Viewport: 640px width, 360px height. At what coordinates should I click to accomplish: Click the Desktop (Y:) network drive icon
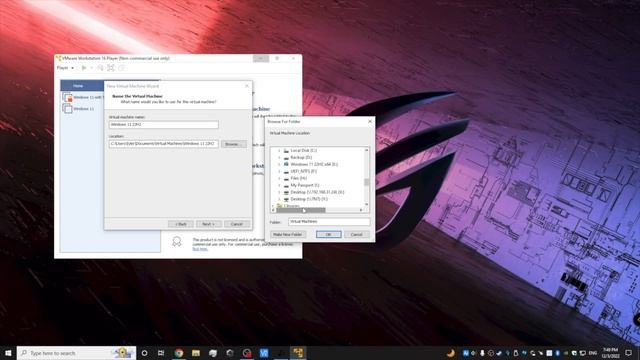pyautogui.click(x=286, y=199)
